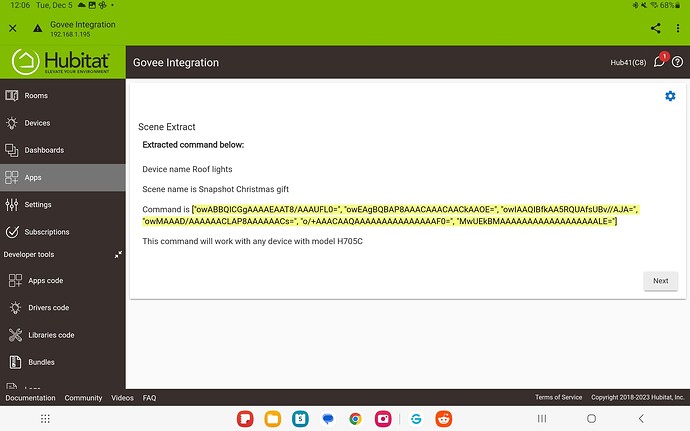Open Subscriptions in the sidebar
This screenshot has height=431, width=690.
(62, 232)
